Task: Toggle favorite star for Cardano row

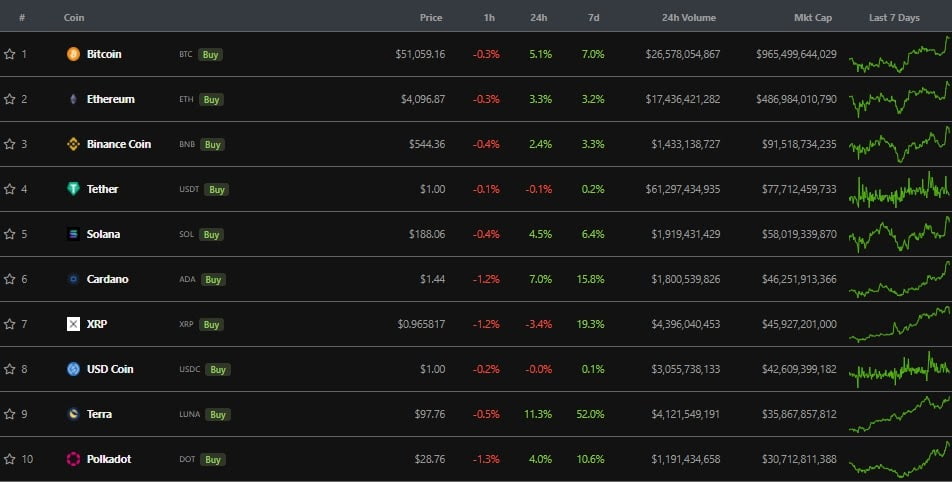Action: (9, 279)
